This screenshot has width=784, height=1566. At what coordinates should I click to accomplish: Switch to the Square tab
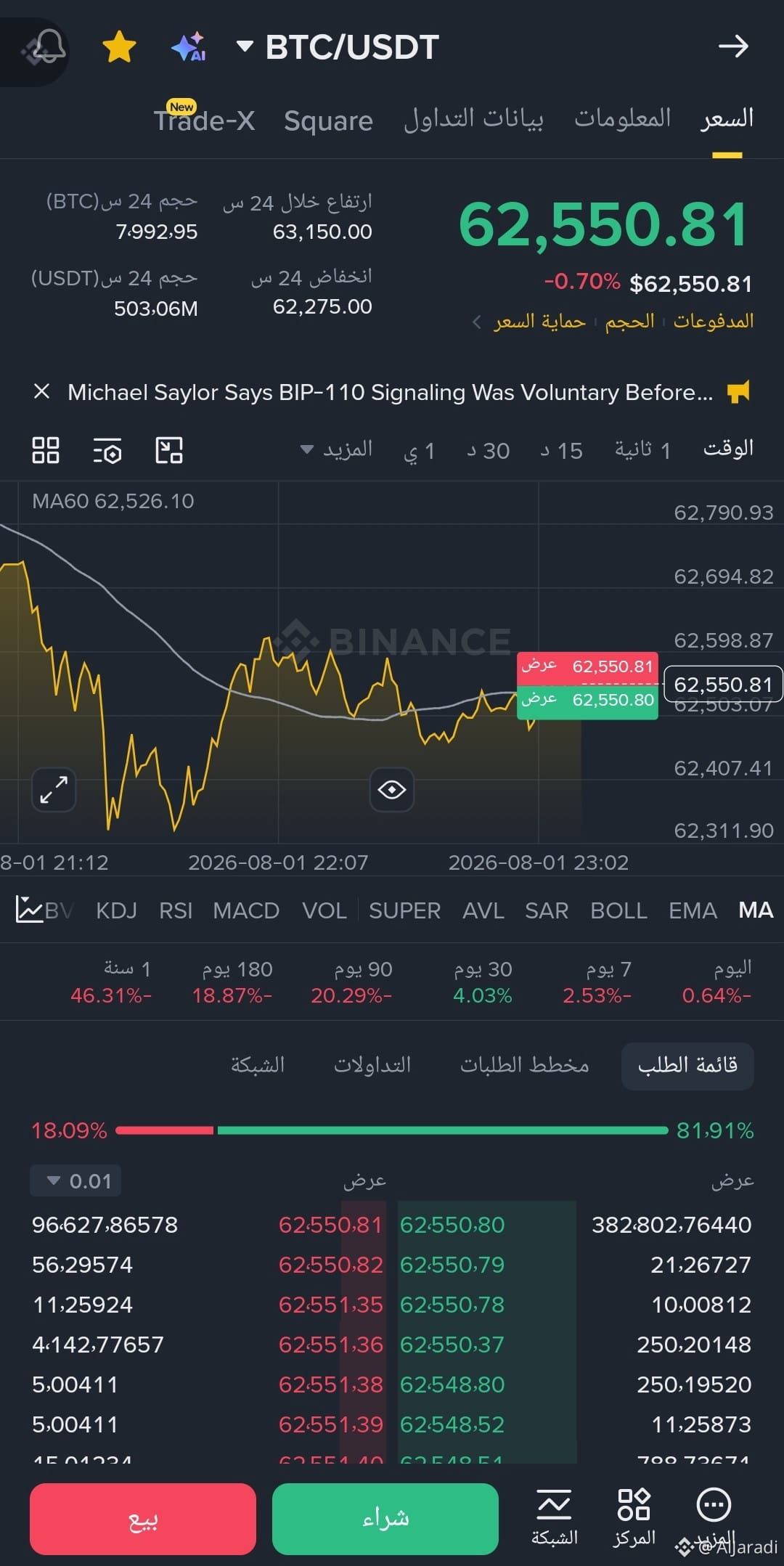click(x=328, y=121)
